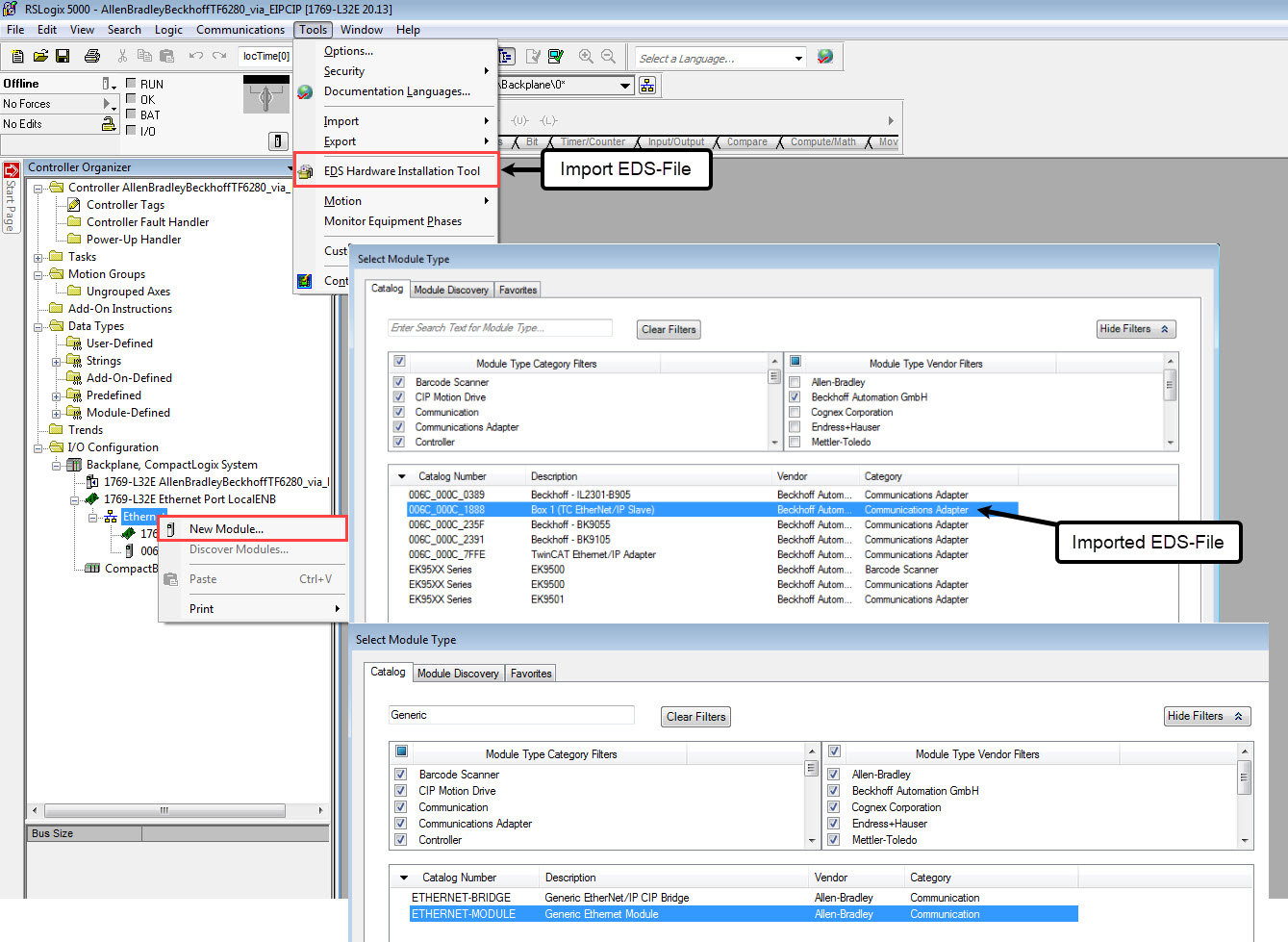Click the Catalog Number column header in lower dialog
1288x942 pixels.
pyautogui.click(x=459, y=878)
